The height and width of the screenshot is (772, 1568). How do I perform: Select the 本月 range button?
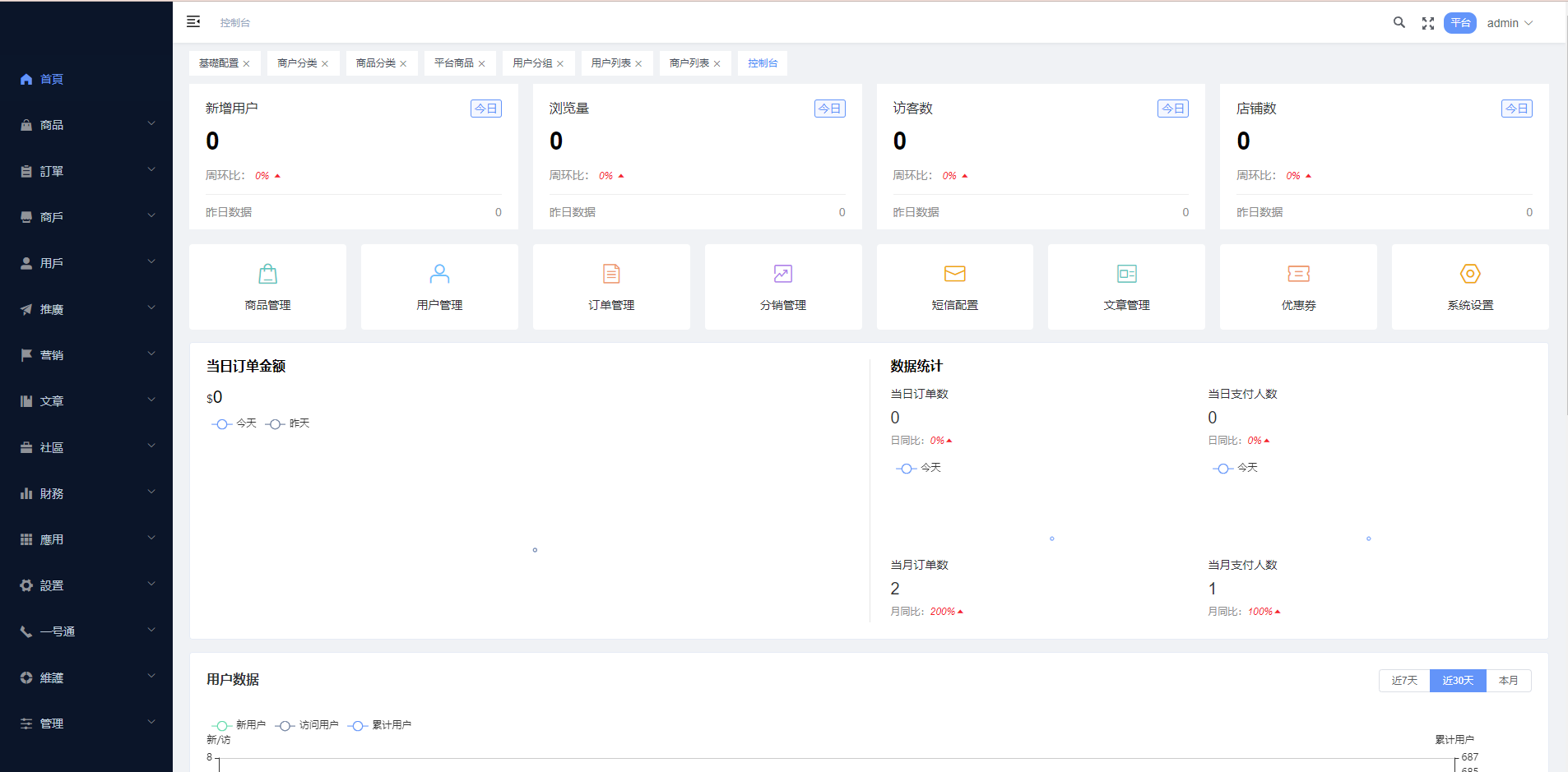tap(1508, 681)
